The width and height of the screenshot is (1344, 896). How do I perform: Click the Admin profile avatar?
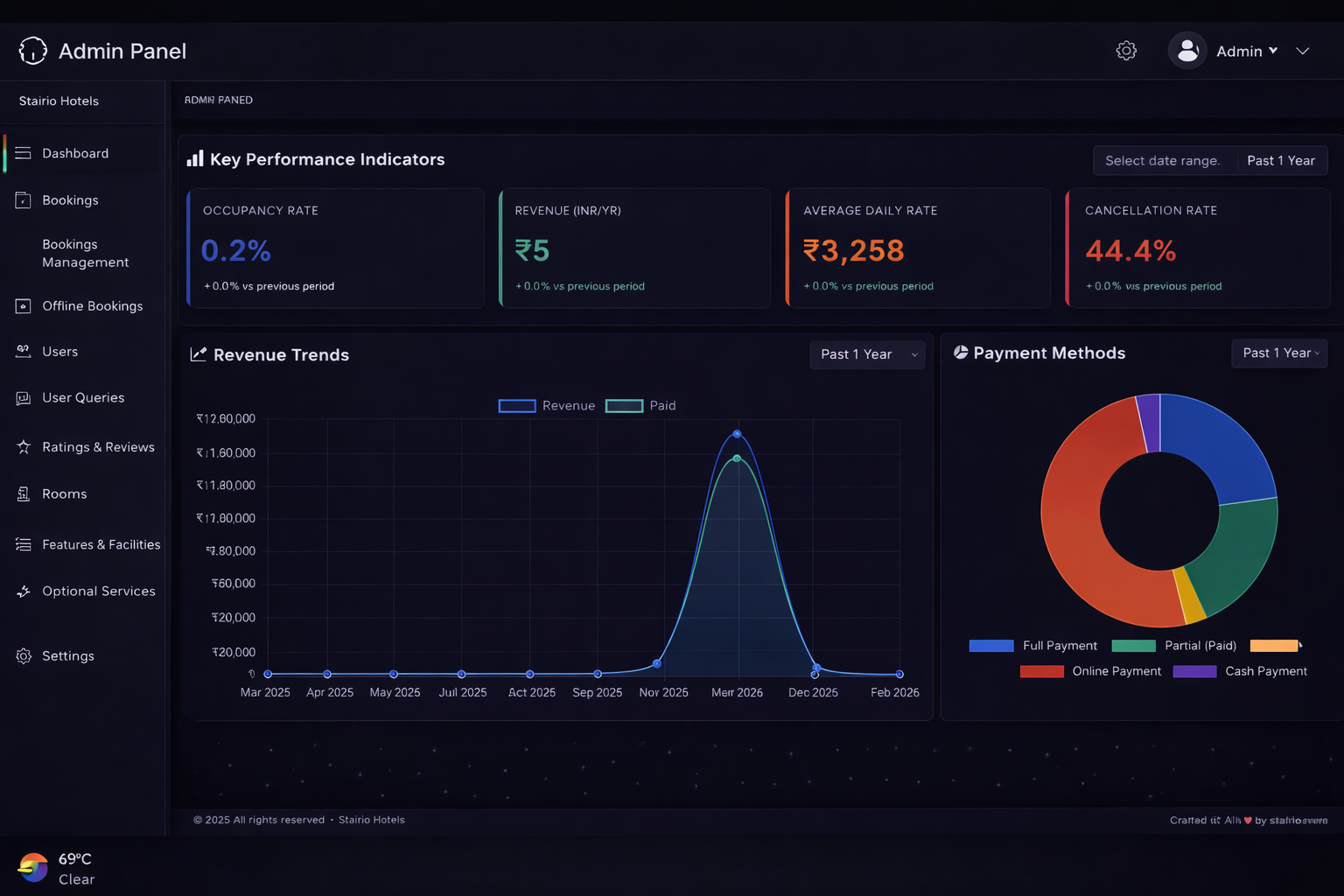click(1186, 51)
